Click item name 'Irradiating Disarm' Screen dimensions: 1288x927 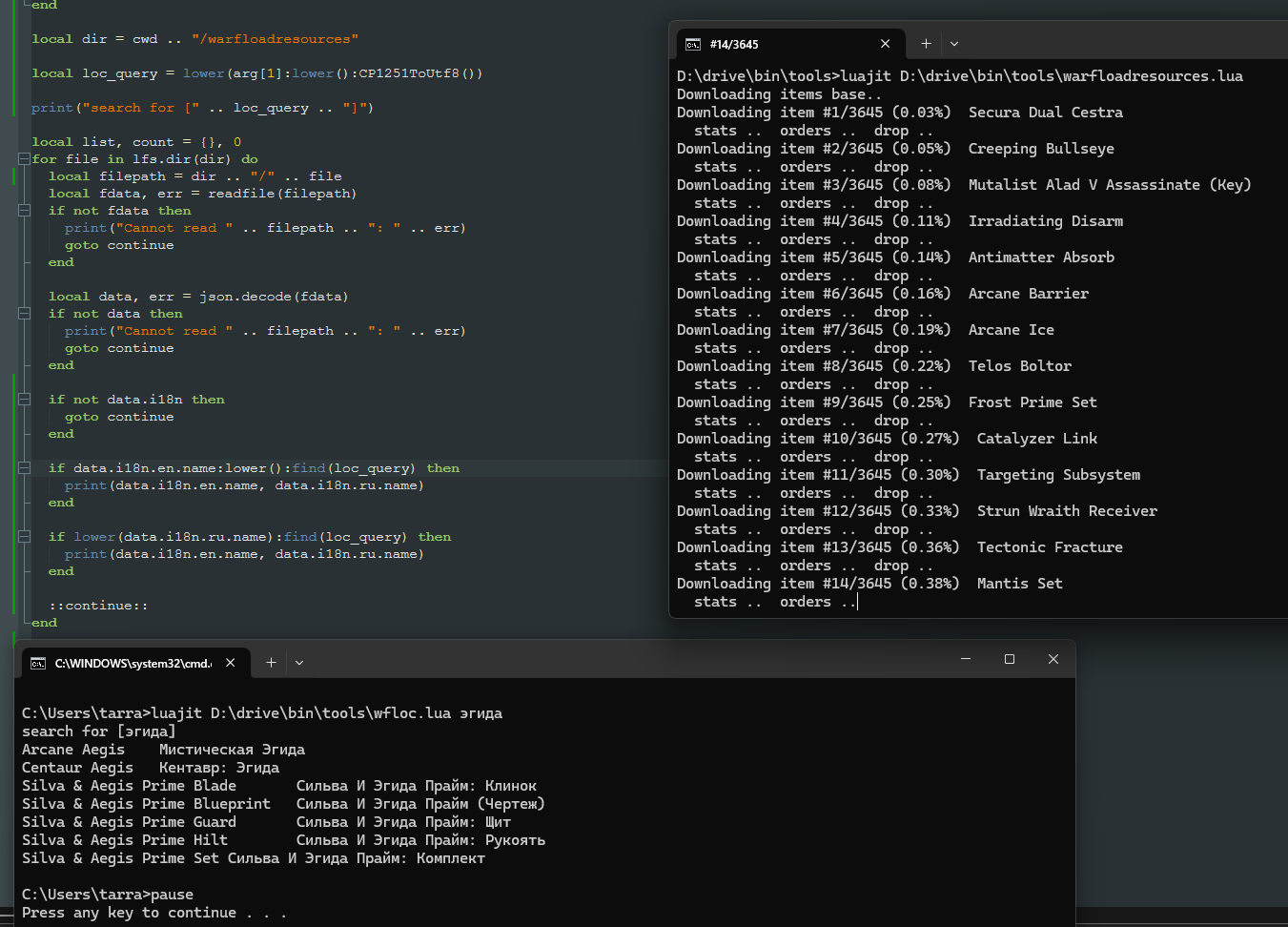[x=1046, y=221]
